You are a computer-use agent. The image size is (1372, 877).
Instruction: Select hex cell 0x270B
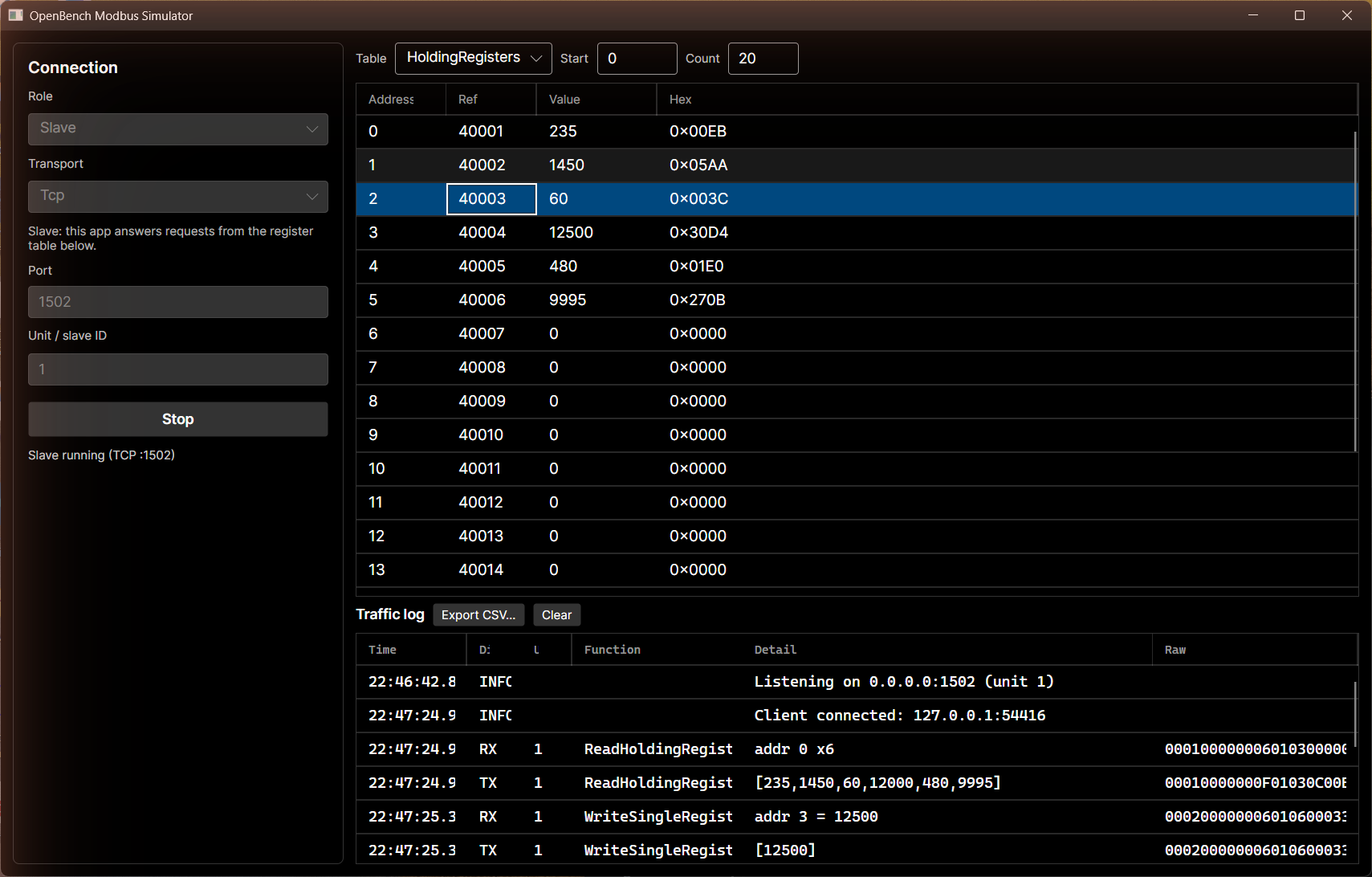coord(697,300)
